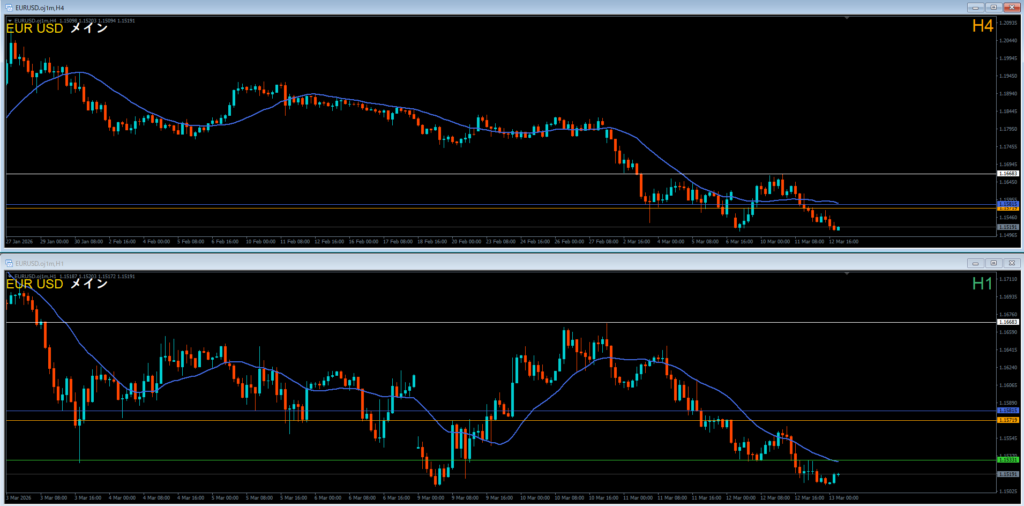Click the H1 chart window title icon
Screen dimensions: 1024x506
9,263
